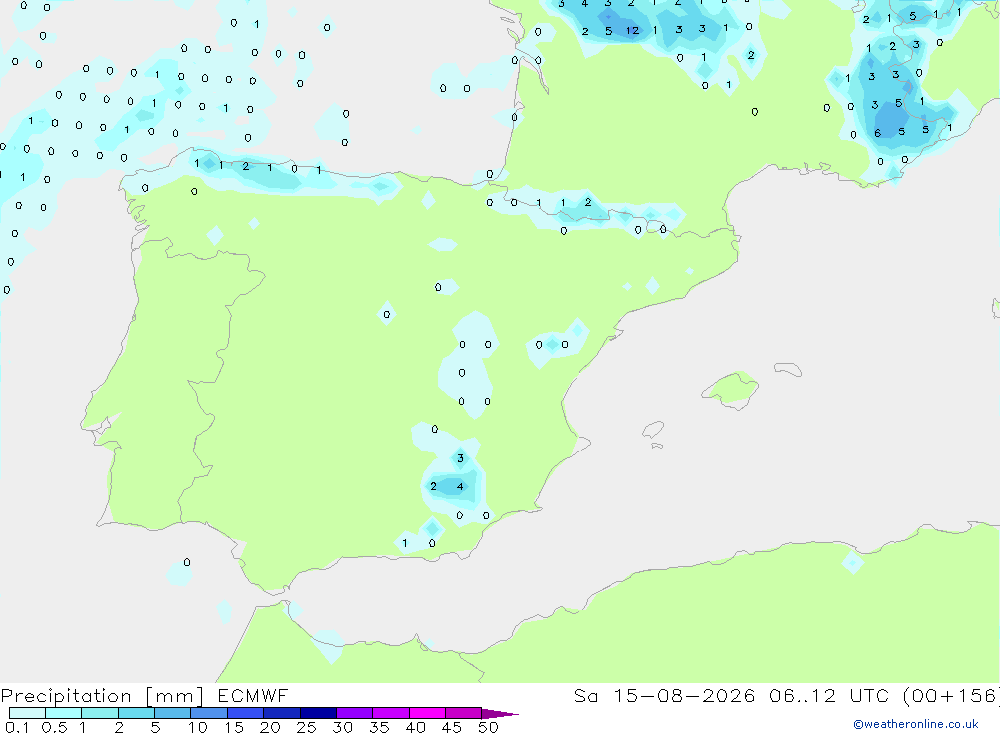Click the arrow tip beyond legend value 50
Viewport: 1000px width, 733px height.
(501, 713)
